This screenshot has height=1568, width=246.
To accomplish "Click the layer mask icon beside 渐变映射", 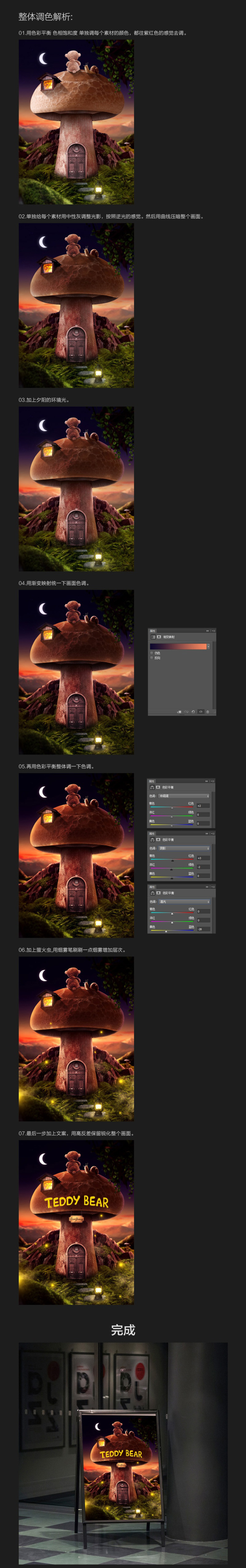I will (159, 637).
